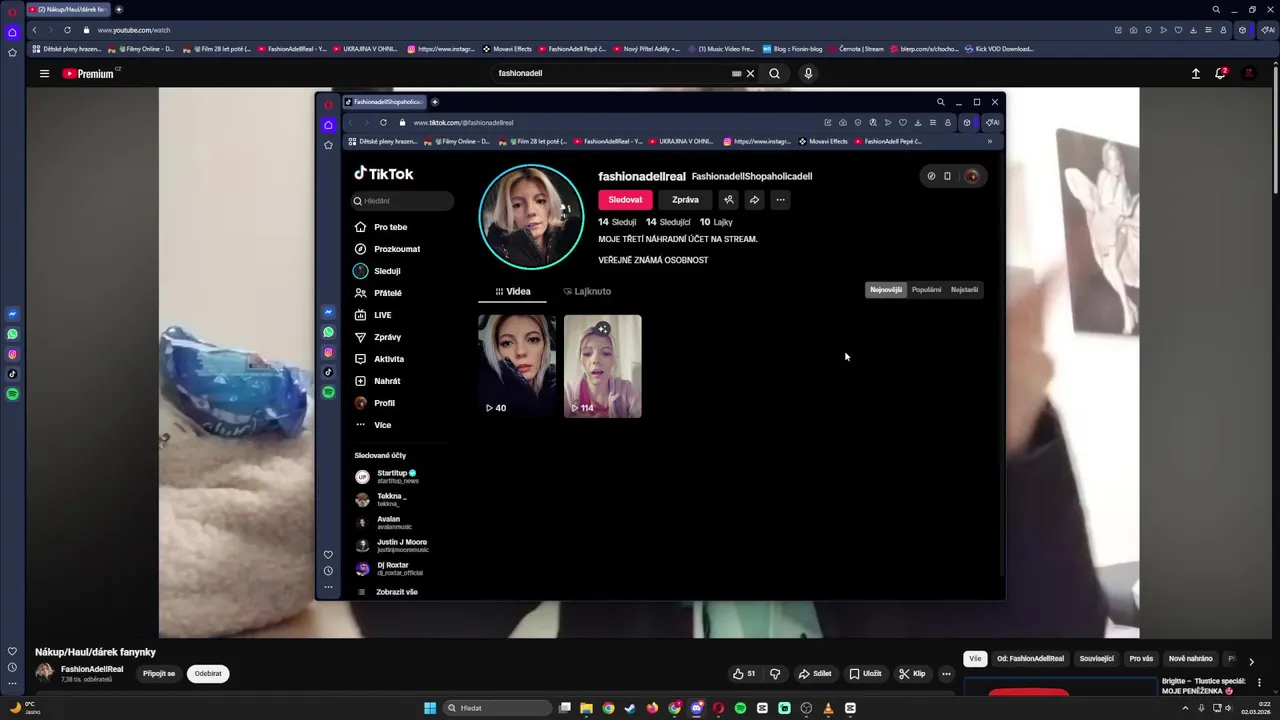Viewport: 1280px width, 720px height.
Task: Click TikTok window reload button
Action: [383, 122]
